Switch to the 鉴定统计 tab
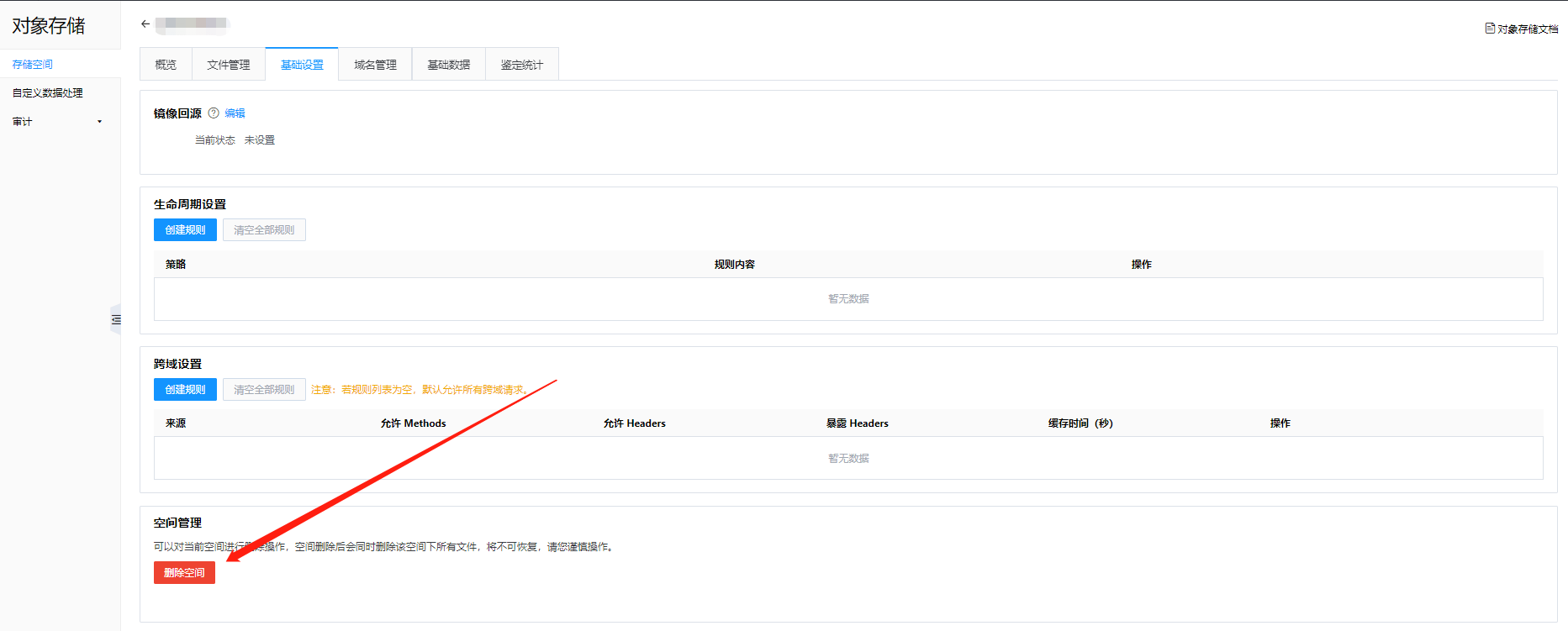This screenshot has width=1568, height=631. [x=522, y=65]
